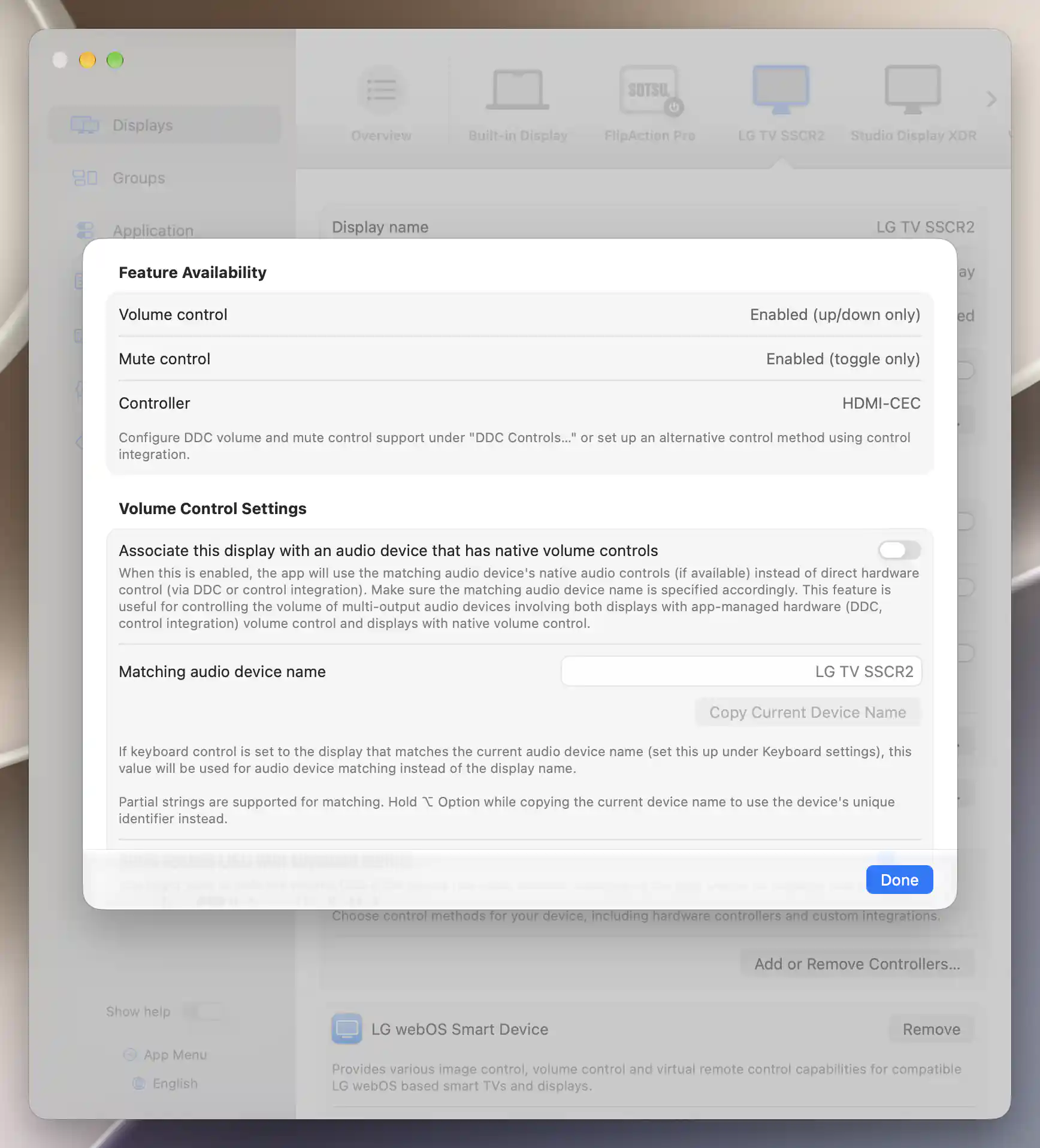The height and width of the screenshot is (1148, 1040).
Task: Click the Groups sidebar icon
Action: click(84, 178)
